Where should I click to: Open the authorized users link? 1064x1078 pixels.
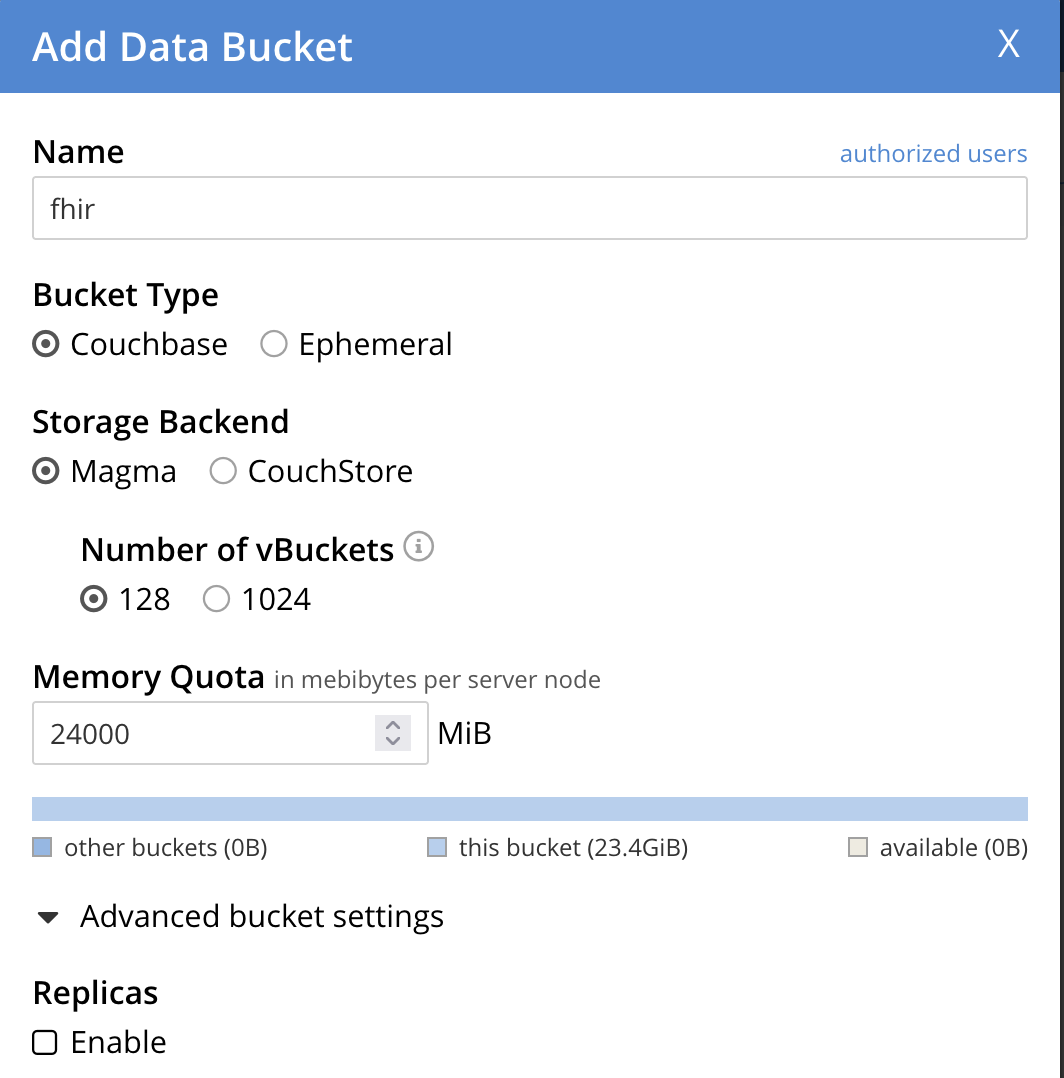click(x=933, y=153)
